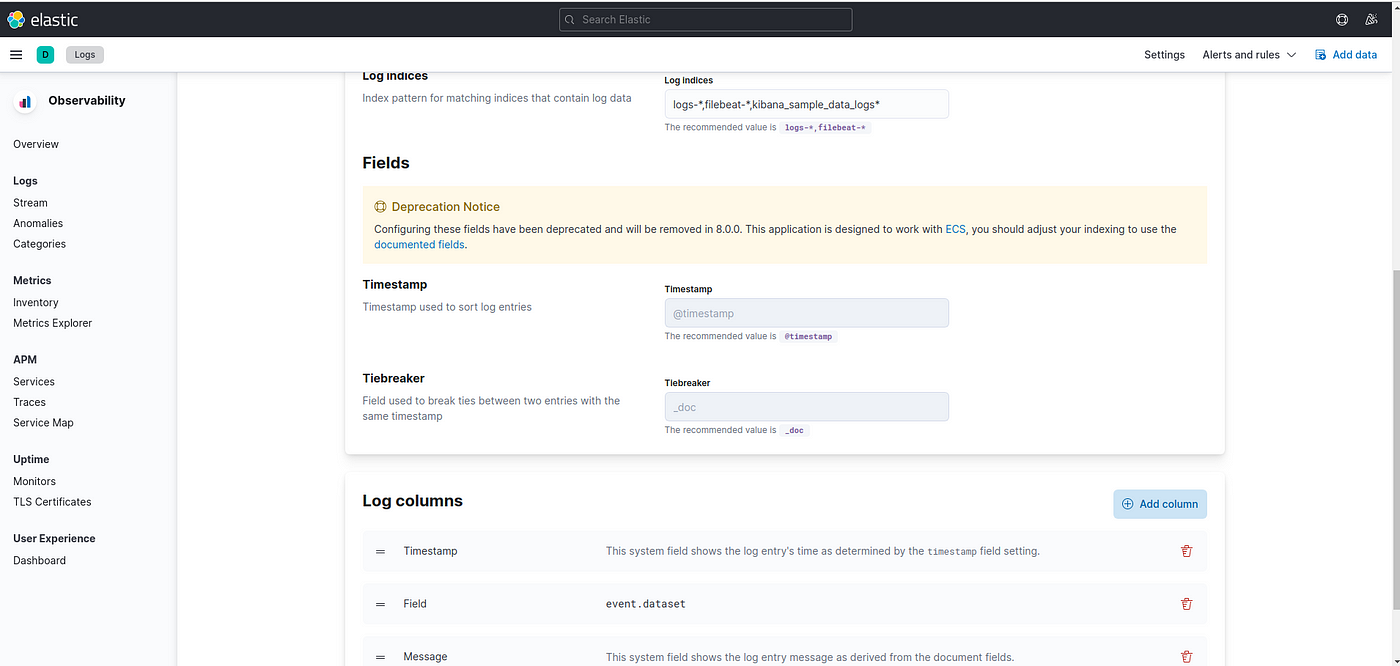Grab the Message column drag handle
The width and height of the screenshot is (1400, 666).
coord(380,657)
